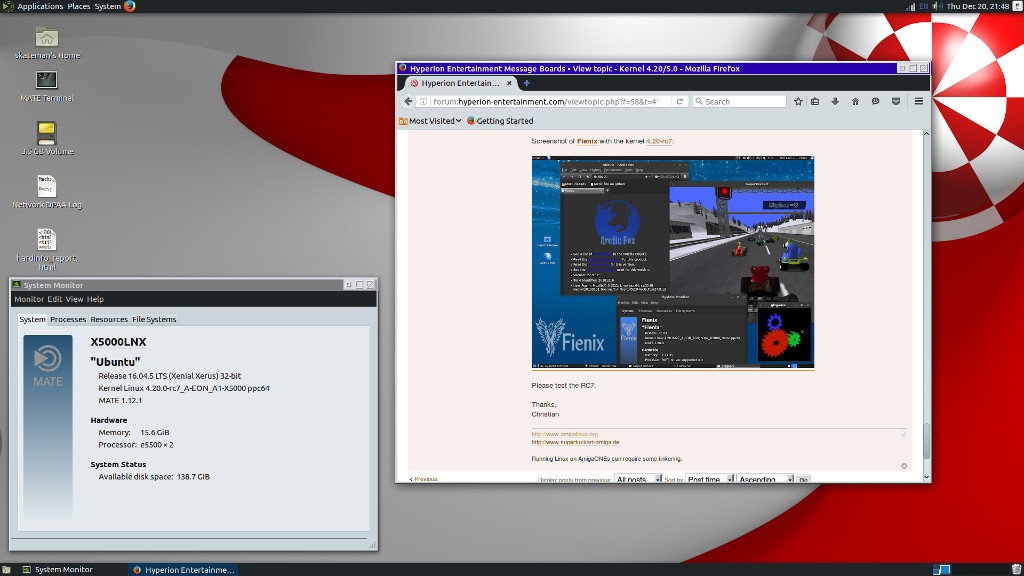Switch to the Resources tab

click(109, 319)
